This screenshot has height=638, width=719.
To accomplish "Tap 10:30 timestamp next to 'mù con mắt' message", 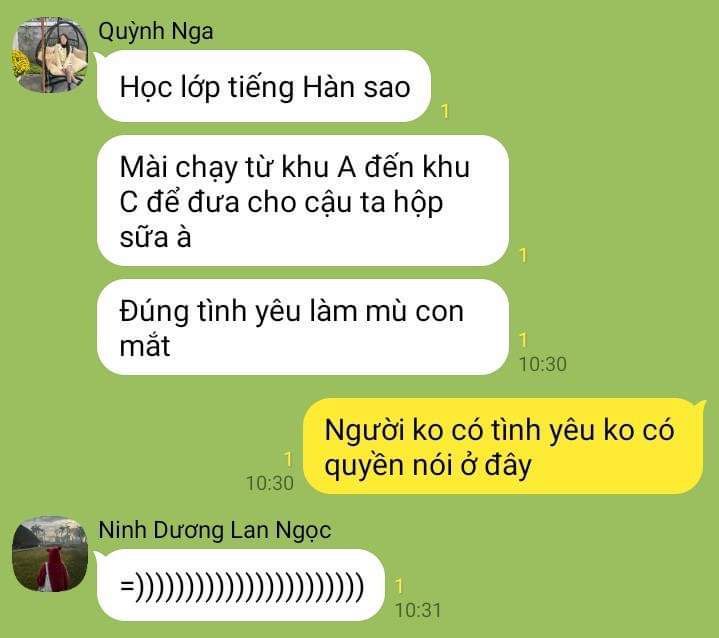I will pos(542,365).
